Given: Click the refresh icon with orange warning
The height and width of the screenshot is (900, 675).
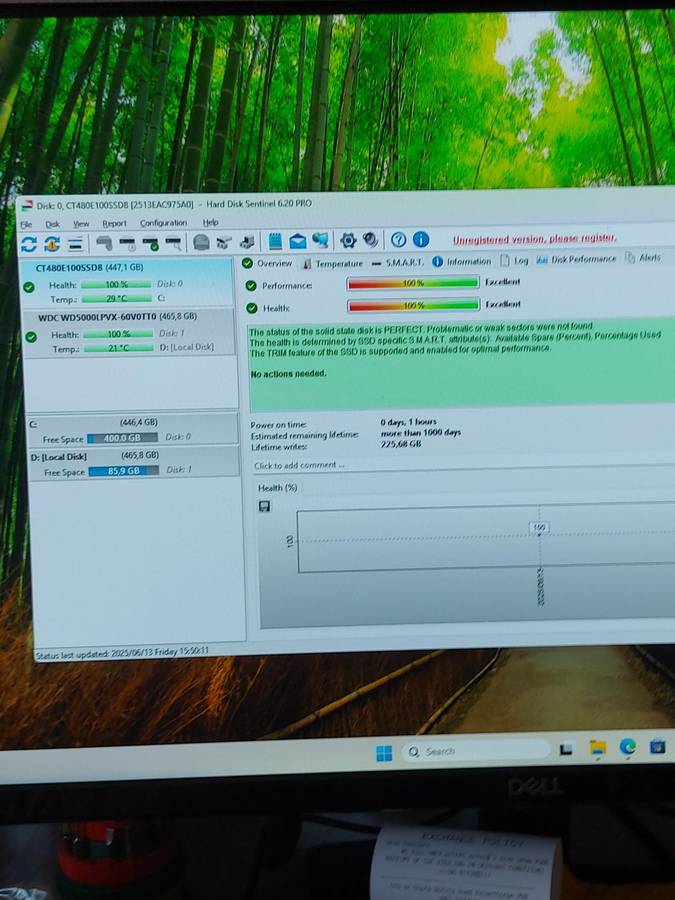Looking at the screenshot, I should [52, 244].
